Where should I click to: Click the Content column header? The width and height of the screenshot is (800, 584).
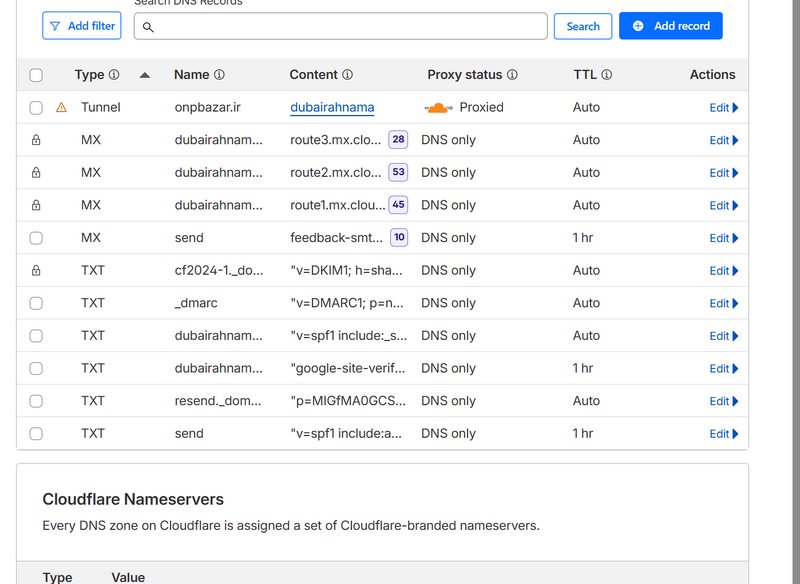tap(313, 74)
